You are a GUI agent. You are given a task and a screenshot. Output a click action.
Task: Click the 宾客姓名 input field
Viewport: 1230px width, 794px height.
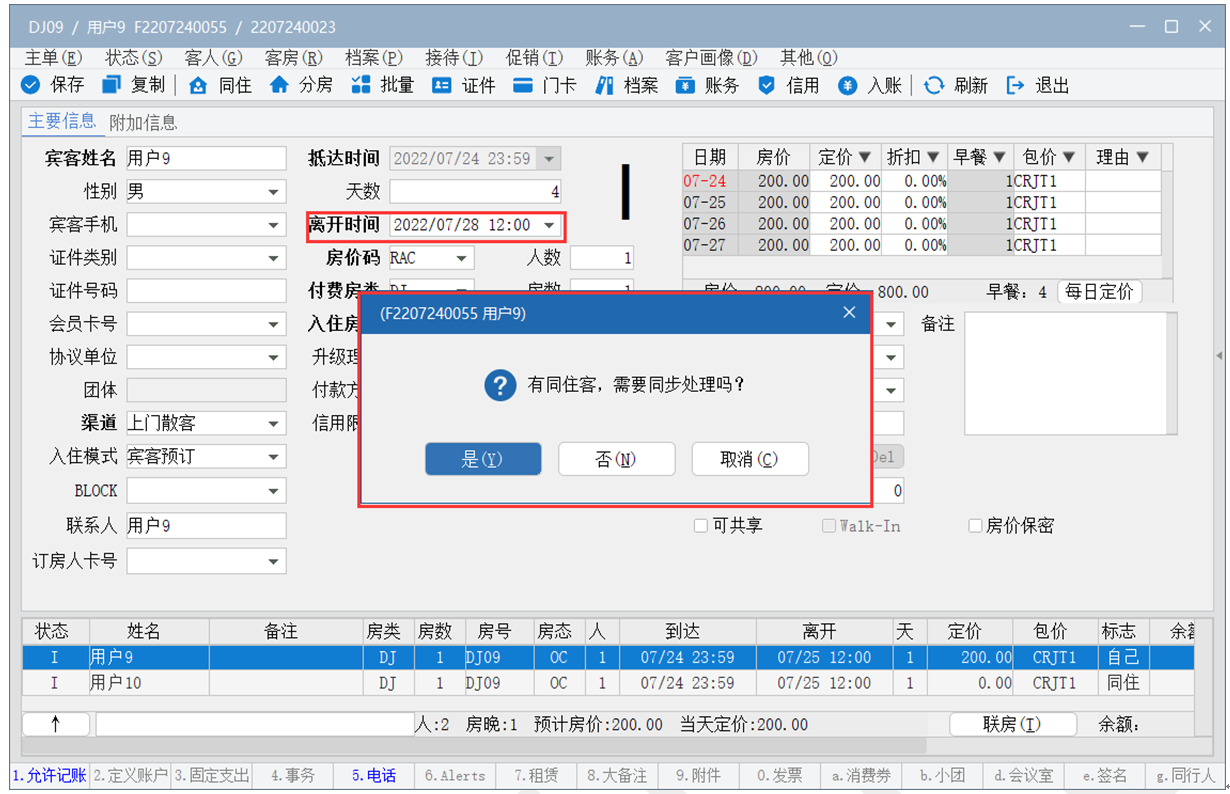pyautogui.click(x=206, y=158)
